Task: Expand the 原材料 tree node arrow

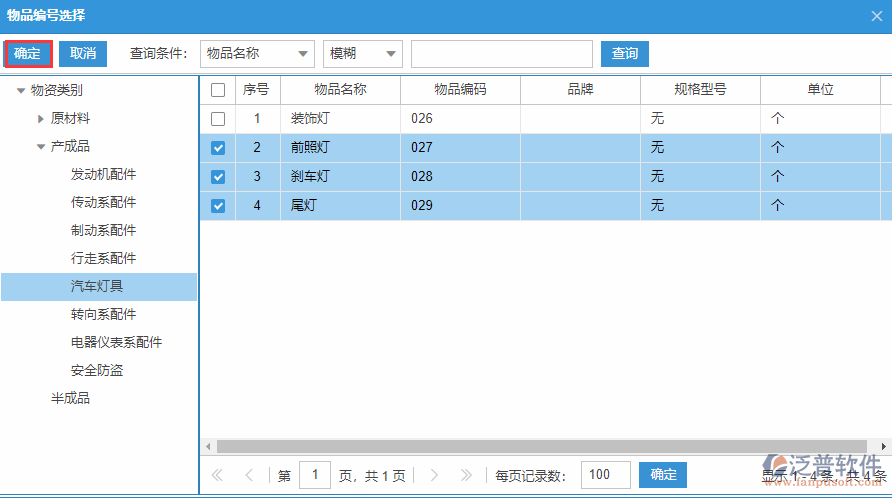Action: pos(40,118)
